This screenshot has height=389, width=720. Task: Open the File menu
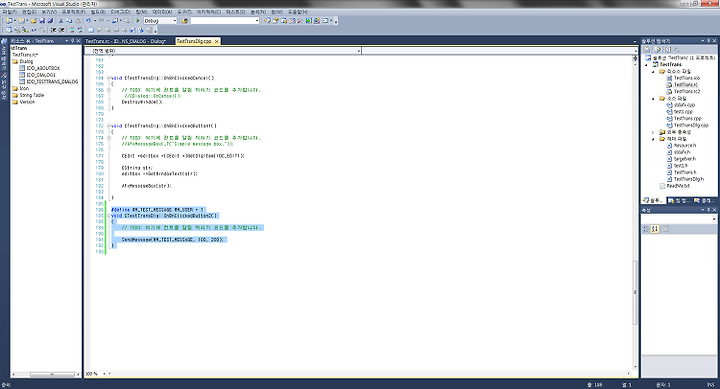pos(9,11)
